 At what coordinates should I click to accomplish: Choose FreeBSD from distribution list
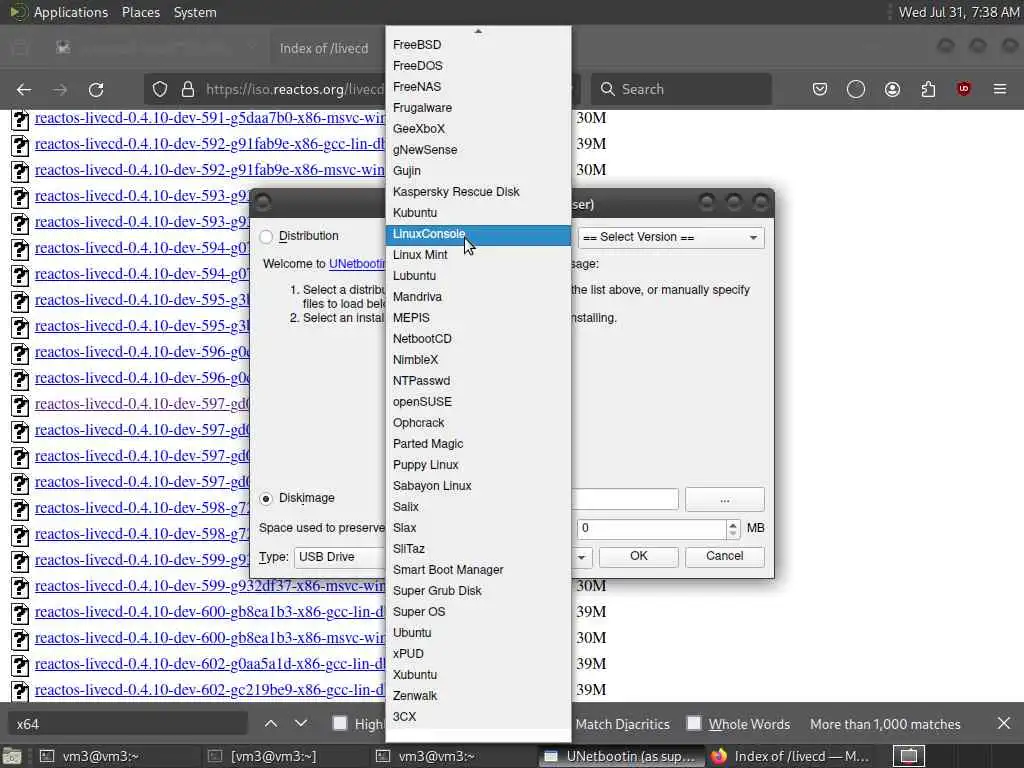(x=478, y=44)
